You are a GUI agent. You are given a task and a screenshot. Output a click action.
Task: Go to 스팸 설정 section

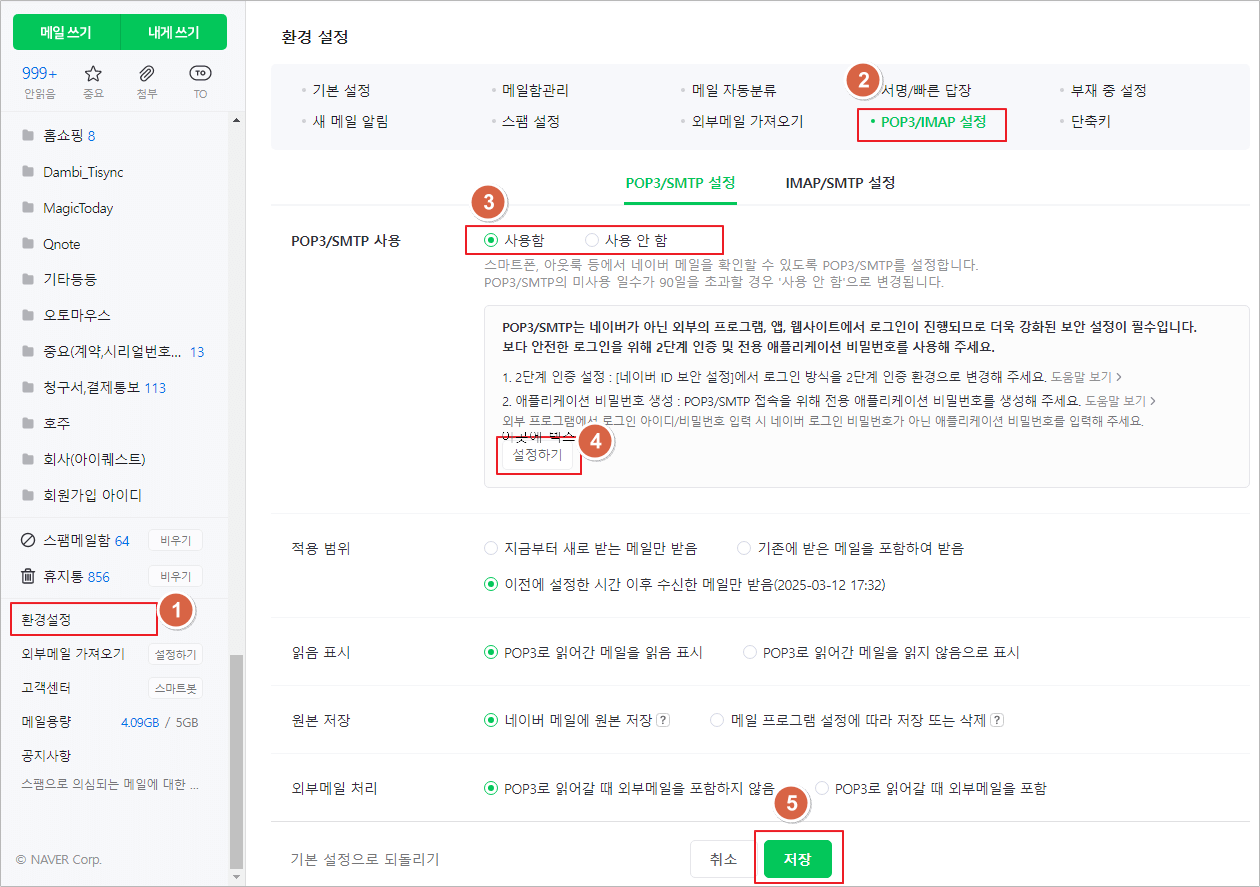pyautogui.click(x=530, y=122)
